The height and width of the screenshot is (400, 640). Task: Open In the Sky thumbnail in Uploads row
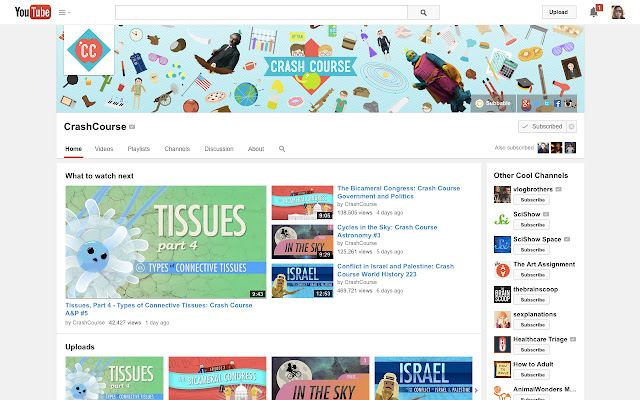click(320, 378)
